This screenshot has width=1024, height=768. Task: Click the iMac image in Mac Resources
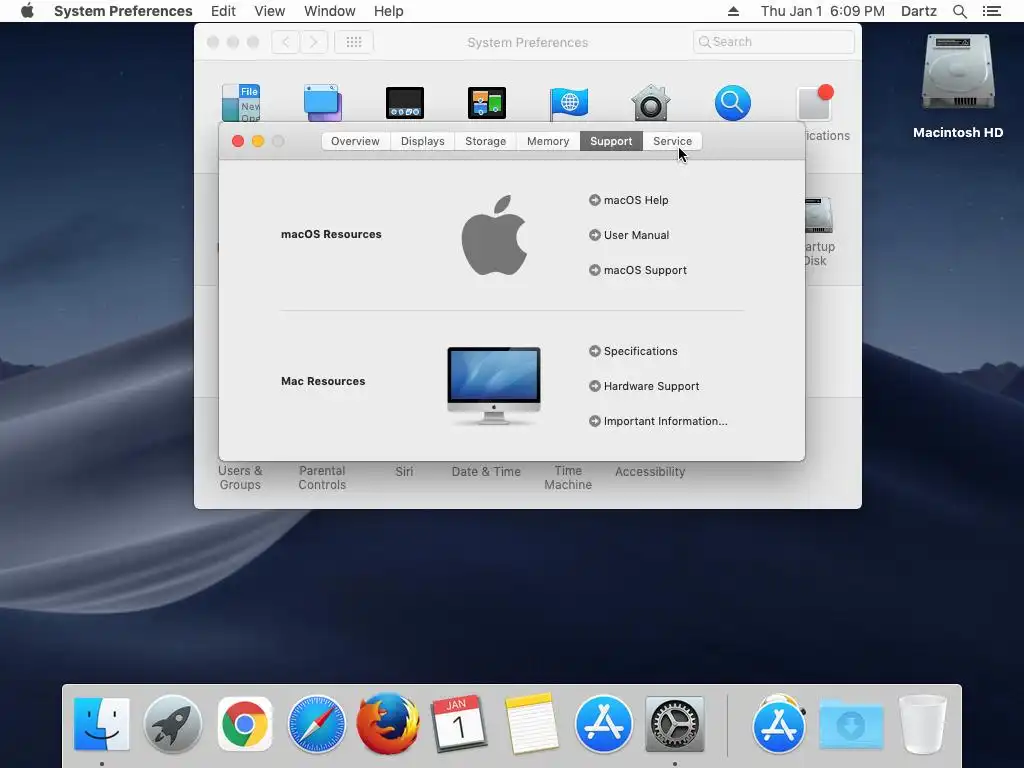(x=494, y=386)
